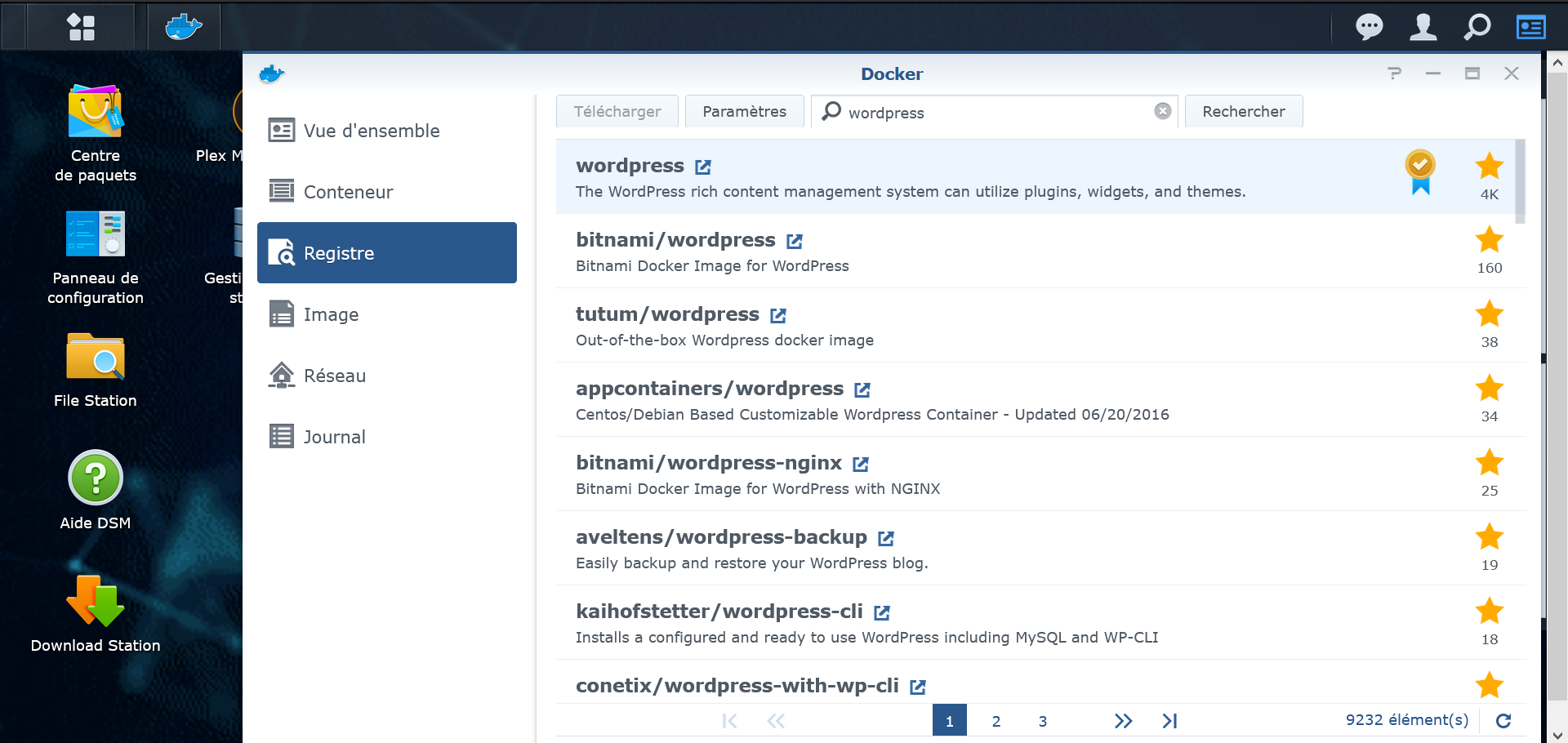The image size is (1568, 743).
Task: Click the 9232 élément(s) count text
Action: pyautogui.click(x=1407, y=720)
